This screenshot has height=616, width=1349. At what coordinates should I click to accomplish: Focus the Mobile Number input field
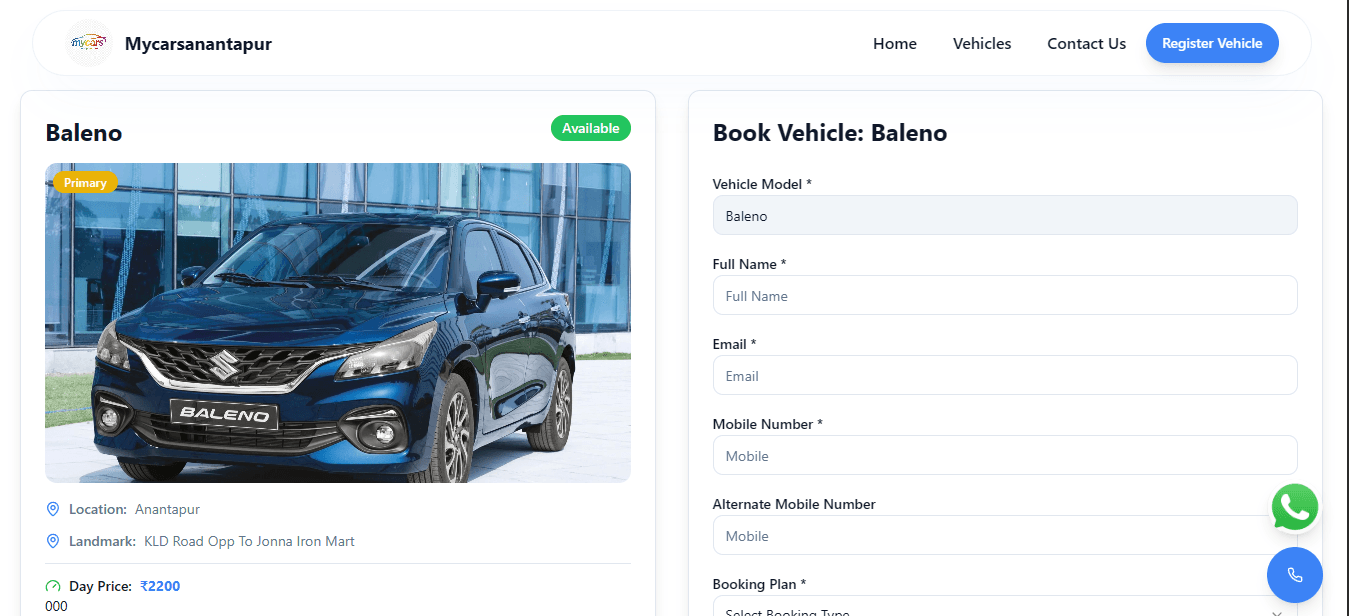[x=1005, y=455]
